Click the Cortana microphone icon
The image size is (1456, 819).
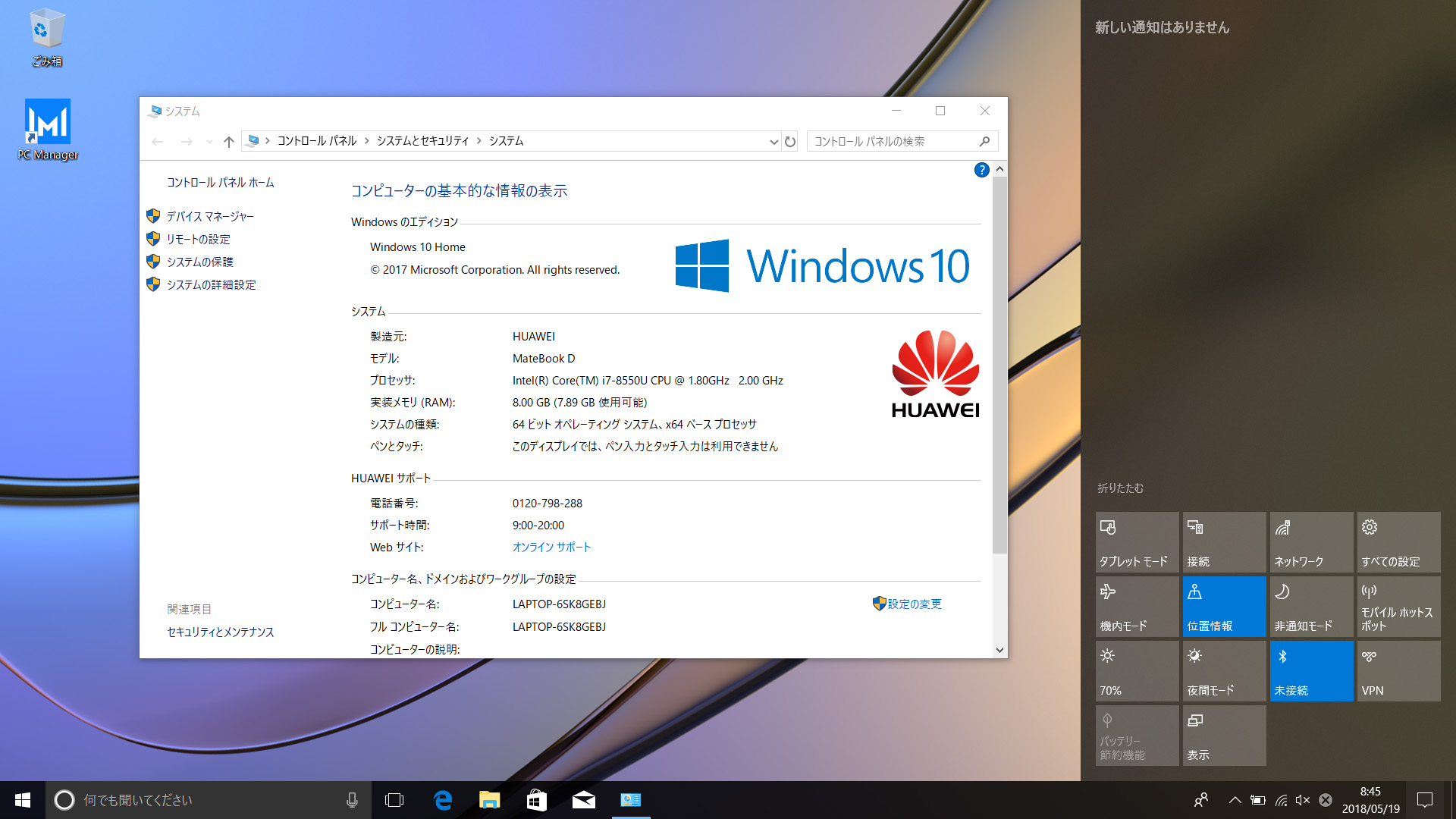click(351, 799)
